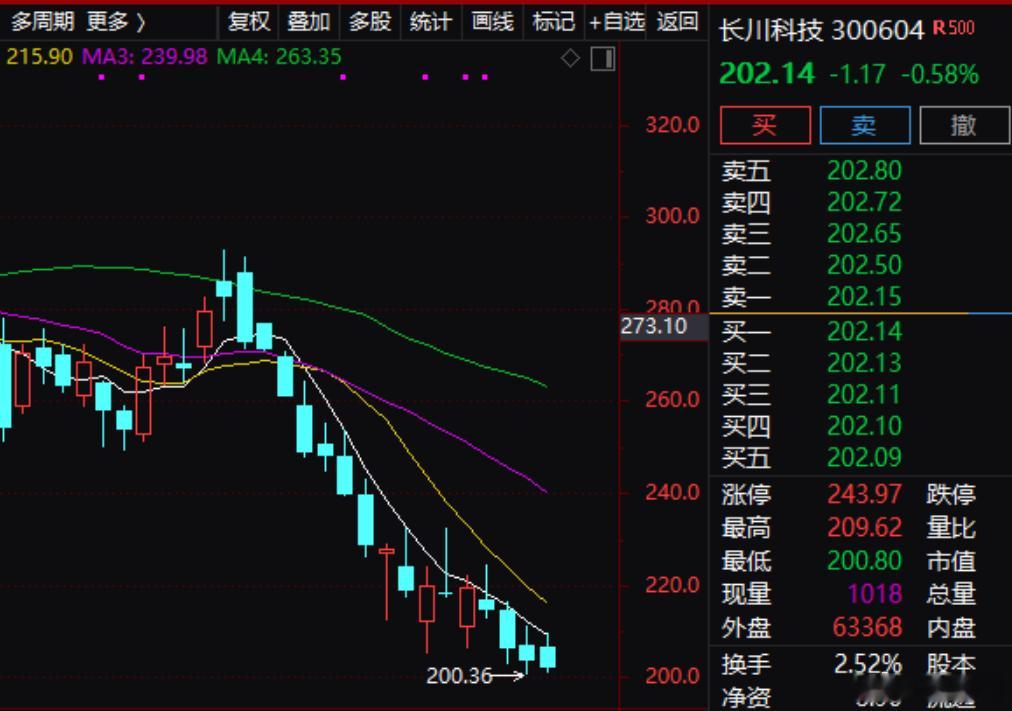
Task: Toggle the side panel layout icon
Action: pos(603,59)
